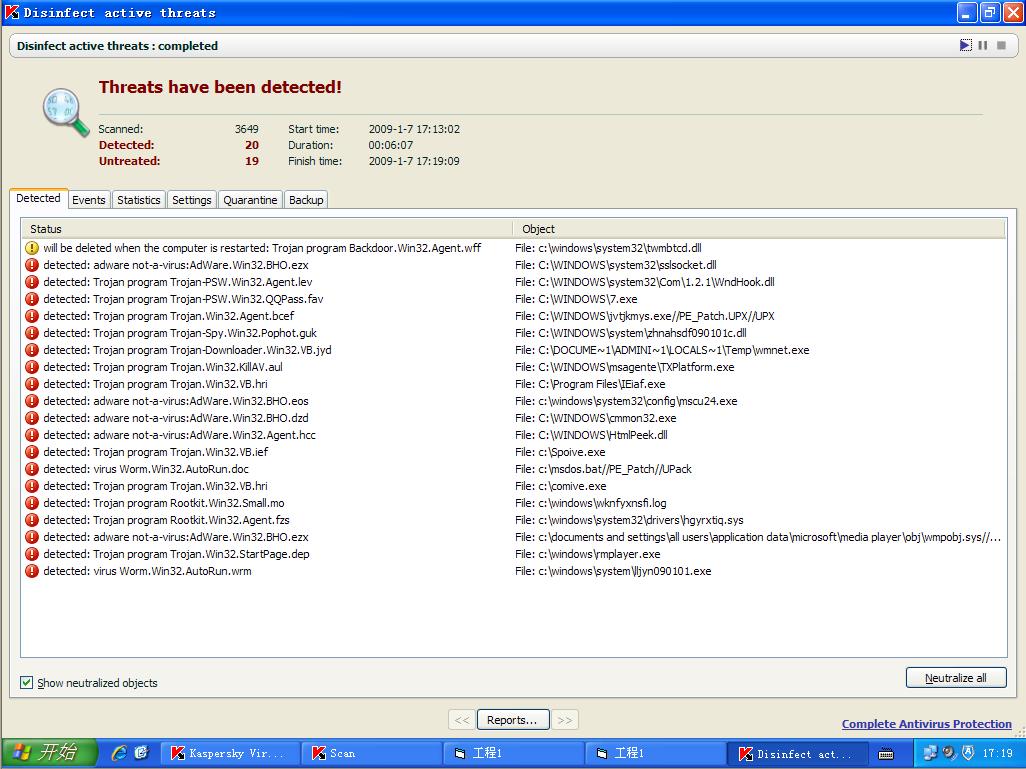Select row File: c:\windows\rmplayer.exe

pyautogui.click(x=514, y=554)
